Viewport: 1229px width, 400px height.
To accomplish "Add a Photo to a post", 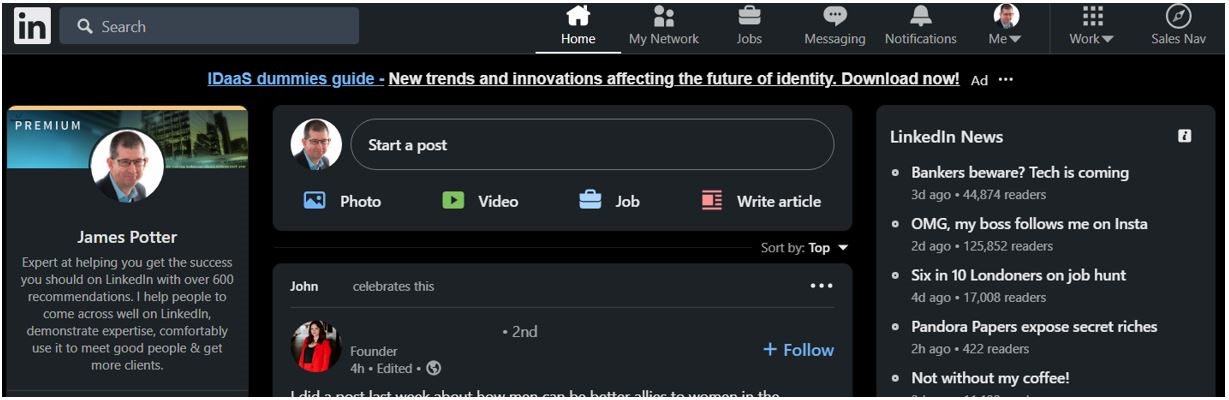I will coord(343,201).
